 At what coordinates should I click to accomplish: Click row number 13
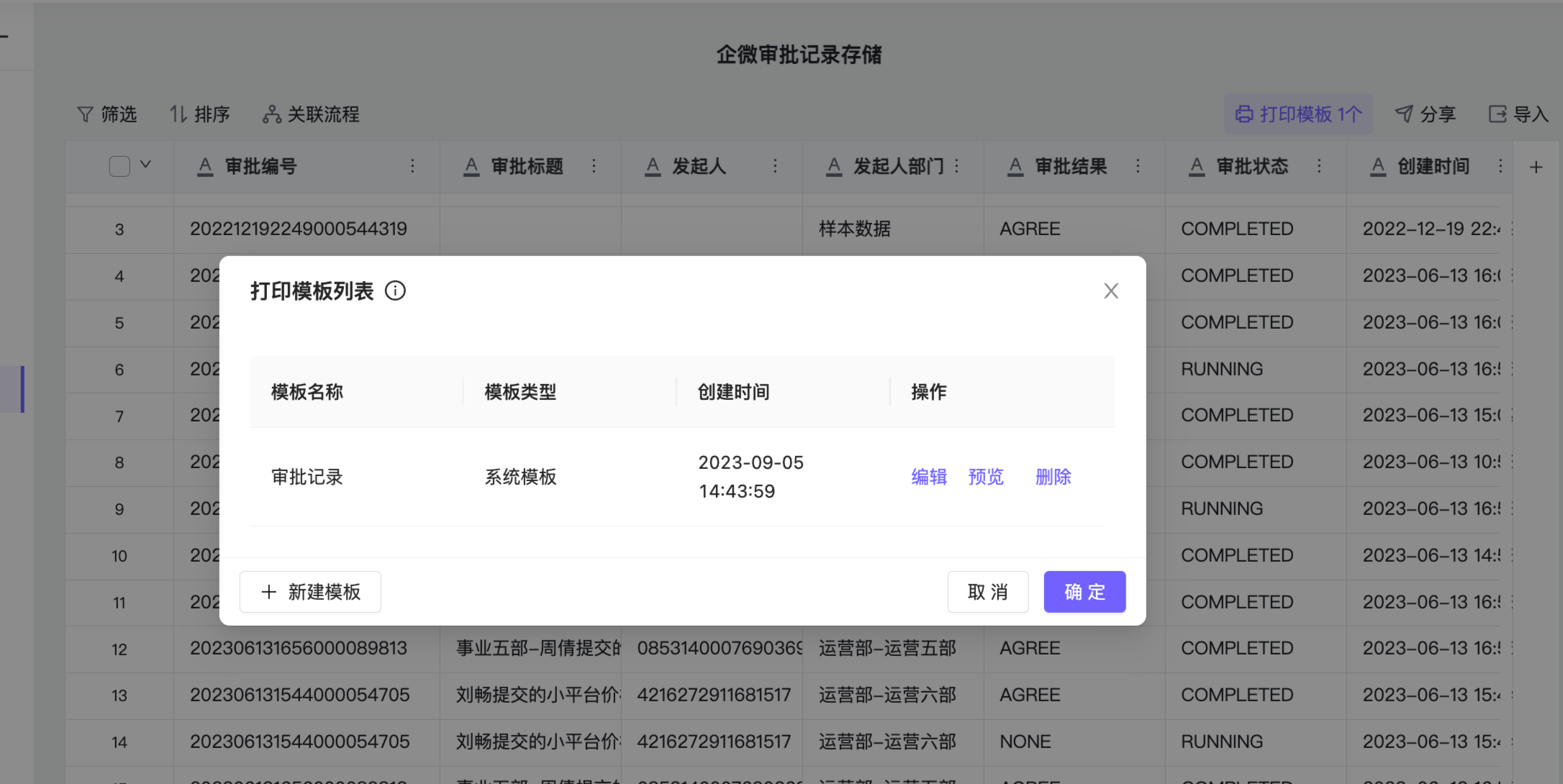tap(119, 696)
